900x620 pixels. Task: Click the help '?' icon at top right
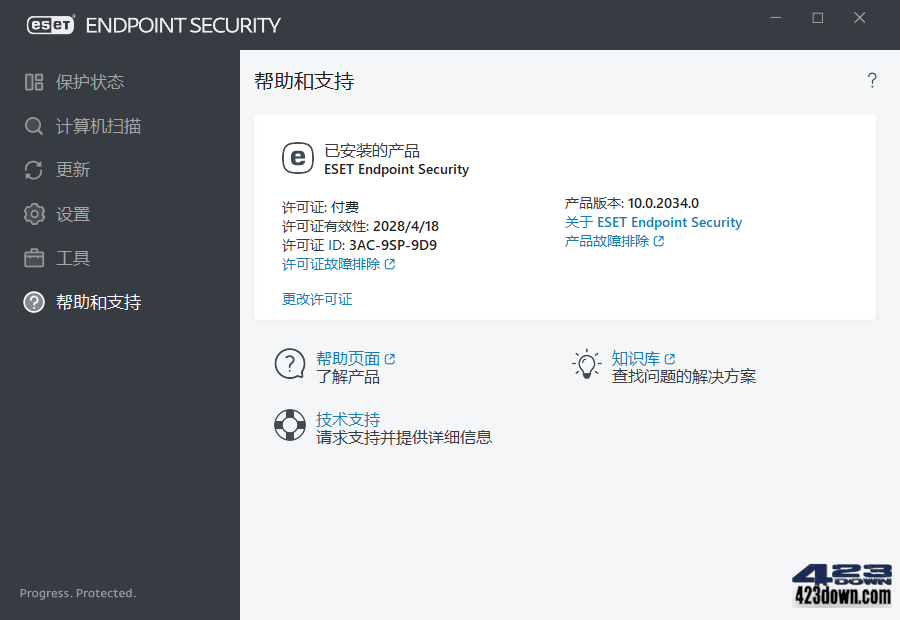[x=871, y=80]
